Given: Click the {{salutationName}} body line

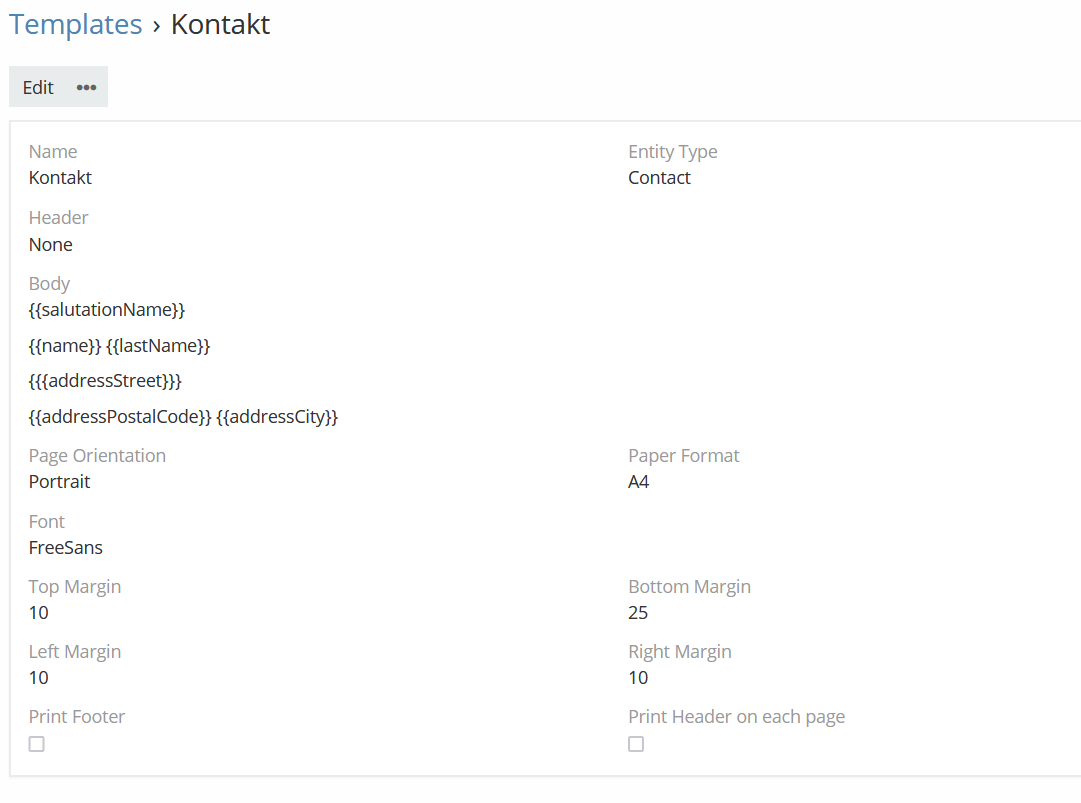Looking at the screenshot, I should point(107,310).
